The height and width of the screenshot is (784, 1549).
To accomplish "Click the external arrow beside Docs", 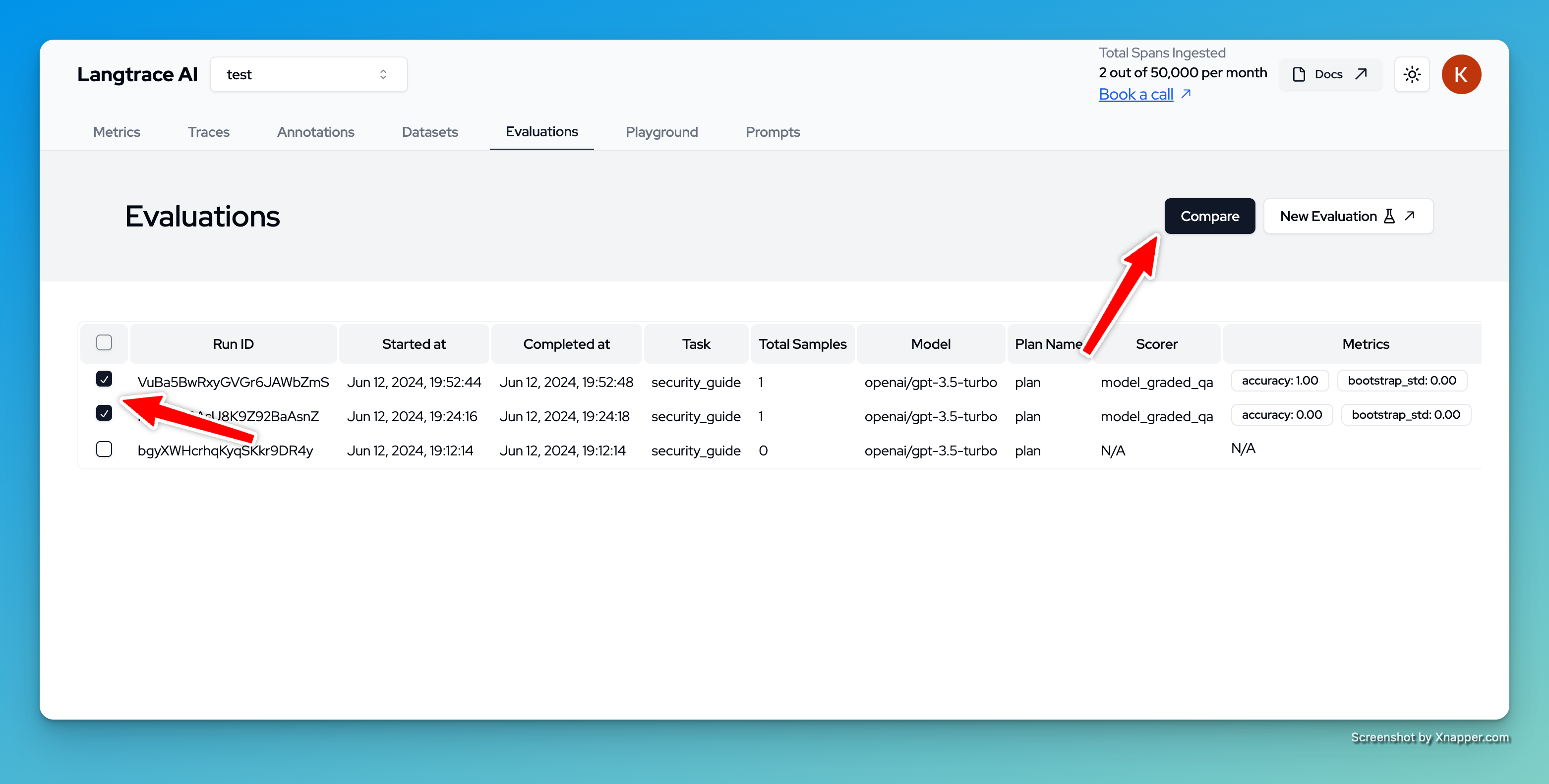I will (1362, 74).
